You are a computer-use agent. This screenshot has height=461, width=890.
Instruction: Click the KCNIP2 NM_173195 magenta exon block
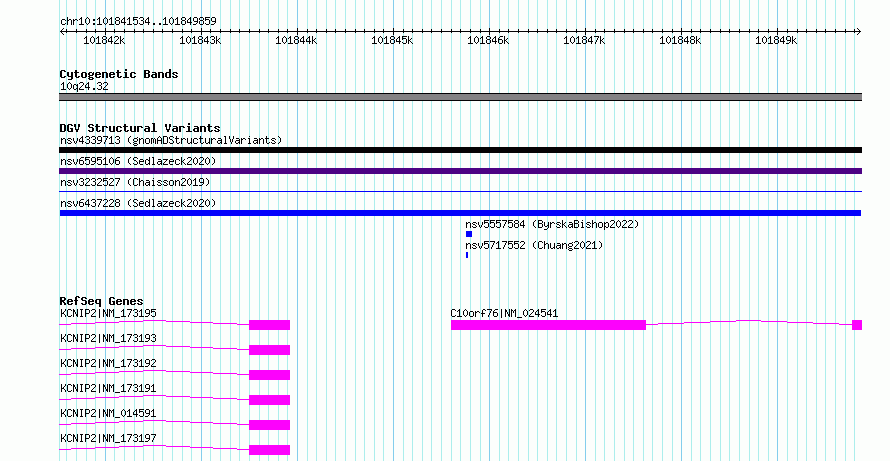[x=270, y=325]
